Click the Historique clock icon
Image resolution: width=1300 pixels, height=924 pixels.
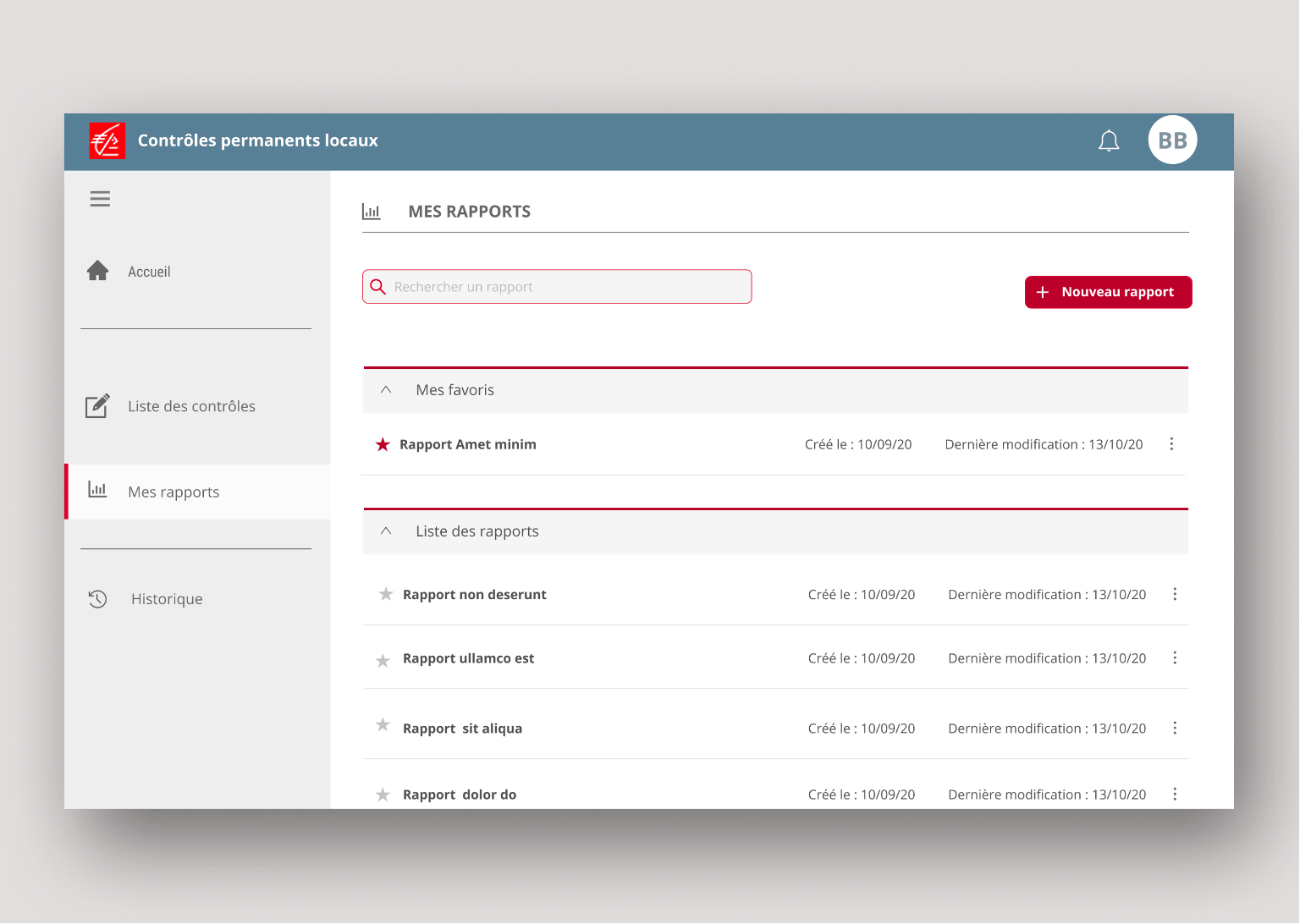tap(98, 599)
